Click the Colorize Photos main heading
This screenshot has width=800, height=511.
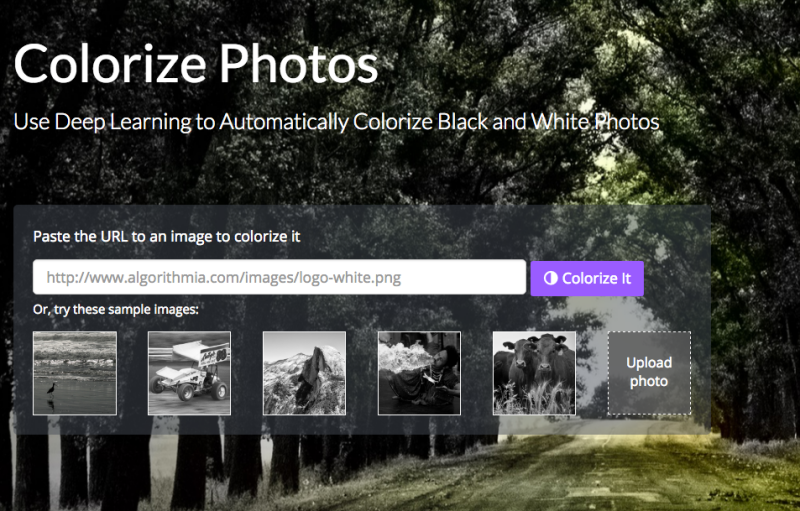pyautogui.click(x=196, y=64)
